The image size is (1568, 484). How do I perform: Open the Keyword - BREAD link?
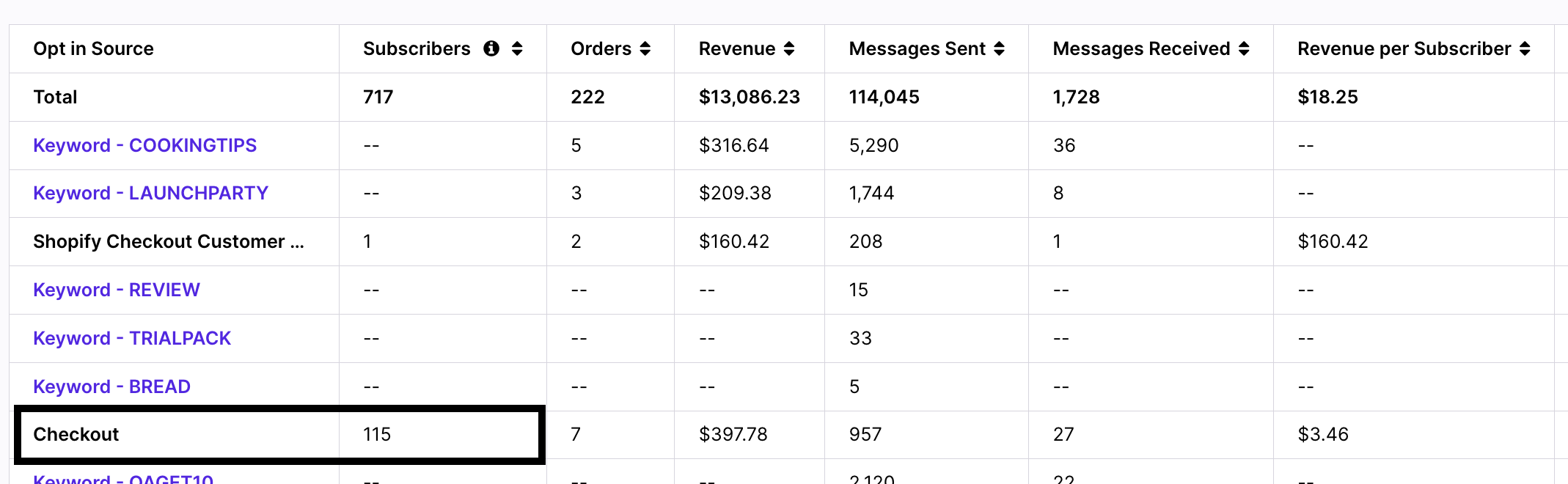pos(111,386)
